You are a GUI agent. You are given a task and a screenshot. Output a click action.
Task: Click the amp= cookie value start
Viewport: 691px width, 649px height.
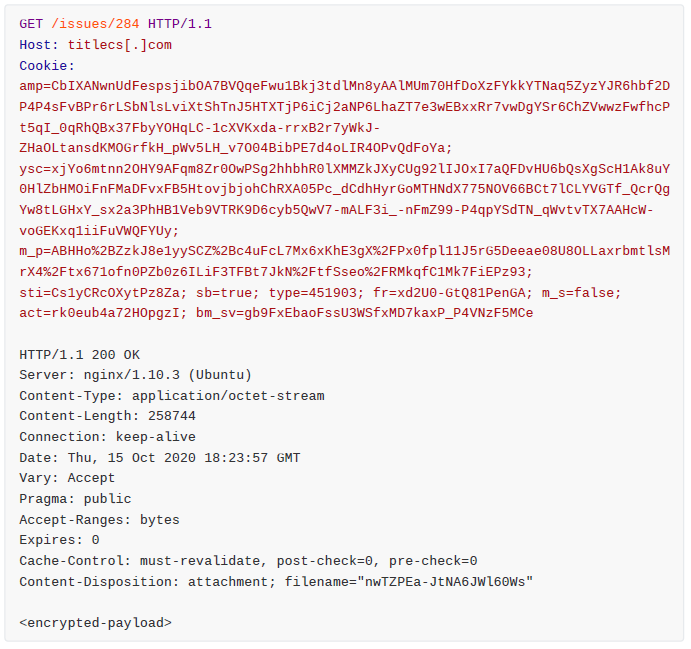click(35, 86)
